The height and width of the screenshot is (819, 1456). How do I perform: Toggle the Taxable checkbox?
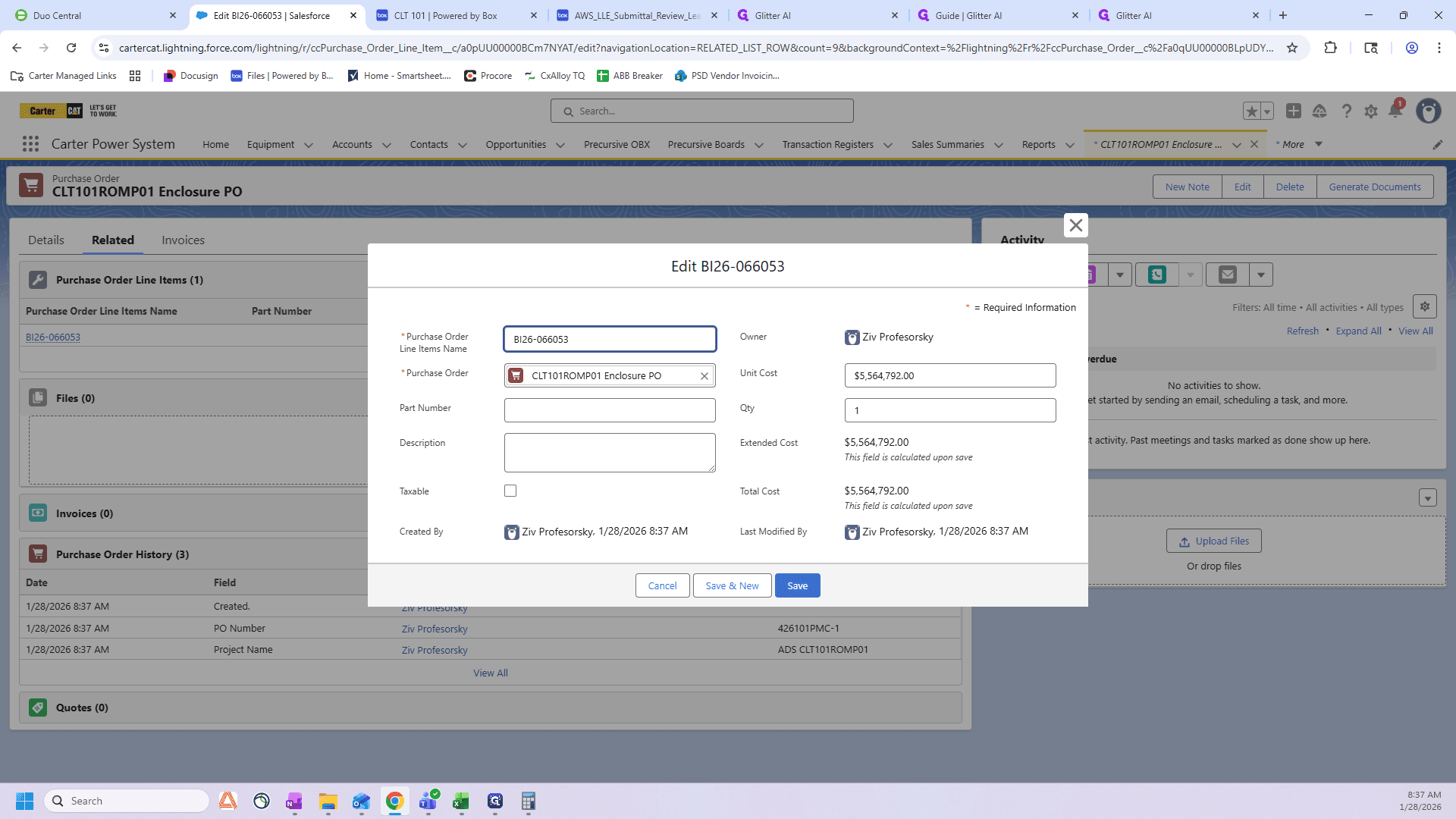510,491
